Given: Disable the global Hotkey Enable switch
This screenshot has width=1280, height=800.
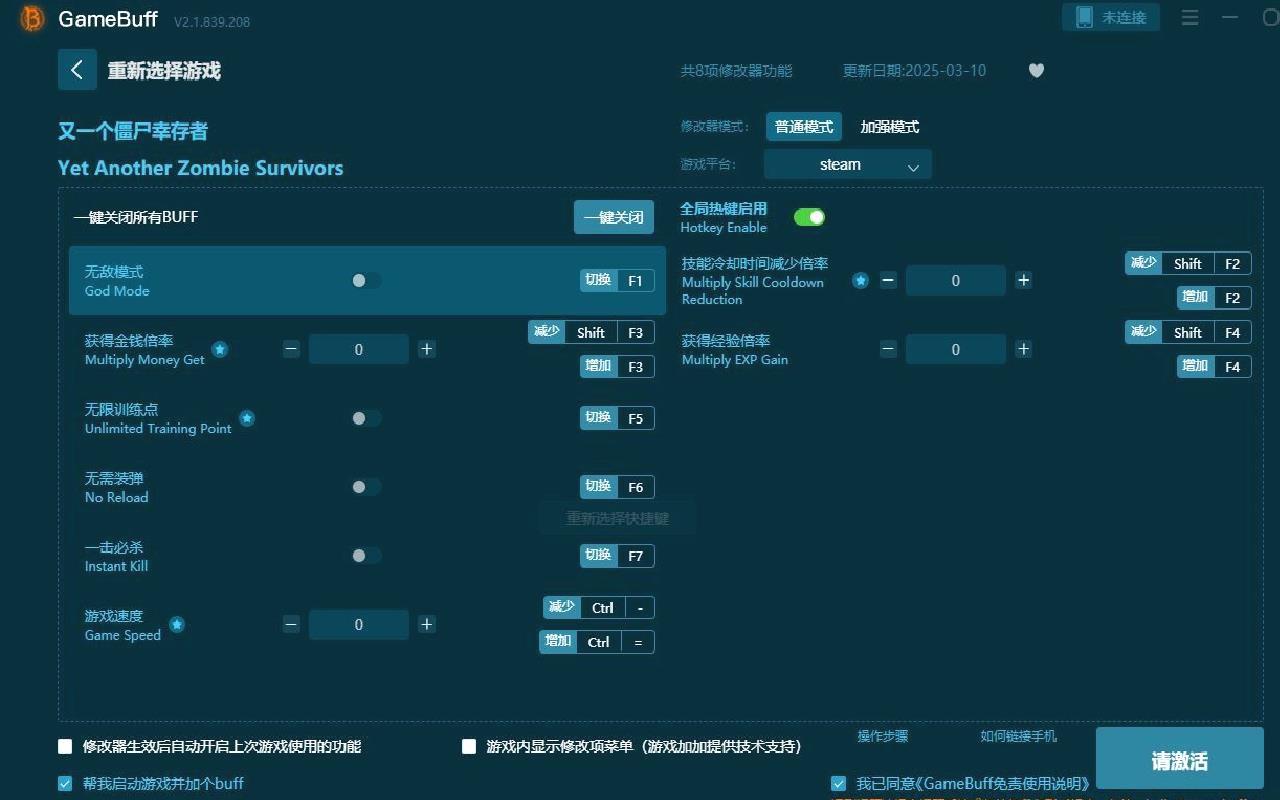Looking at the screenshot, I should tap(809, 217).
